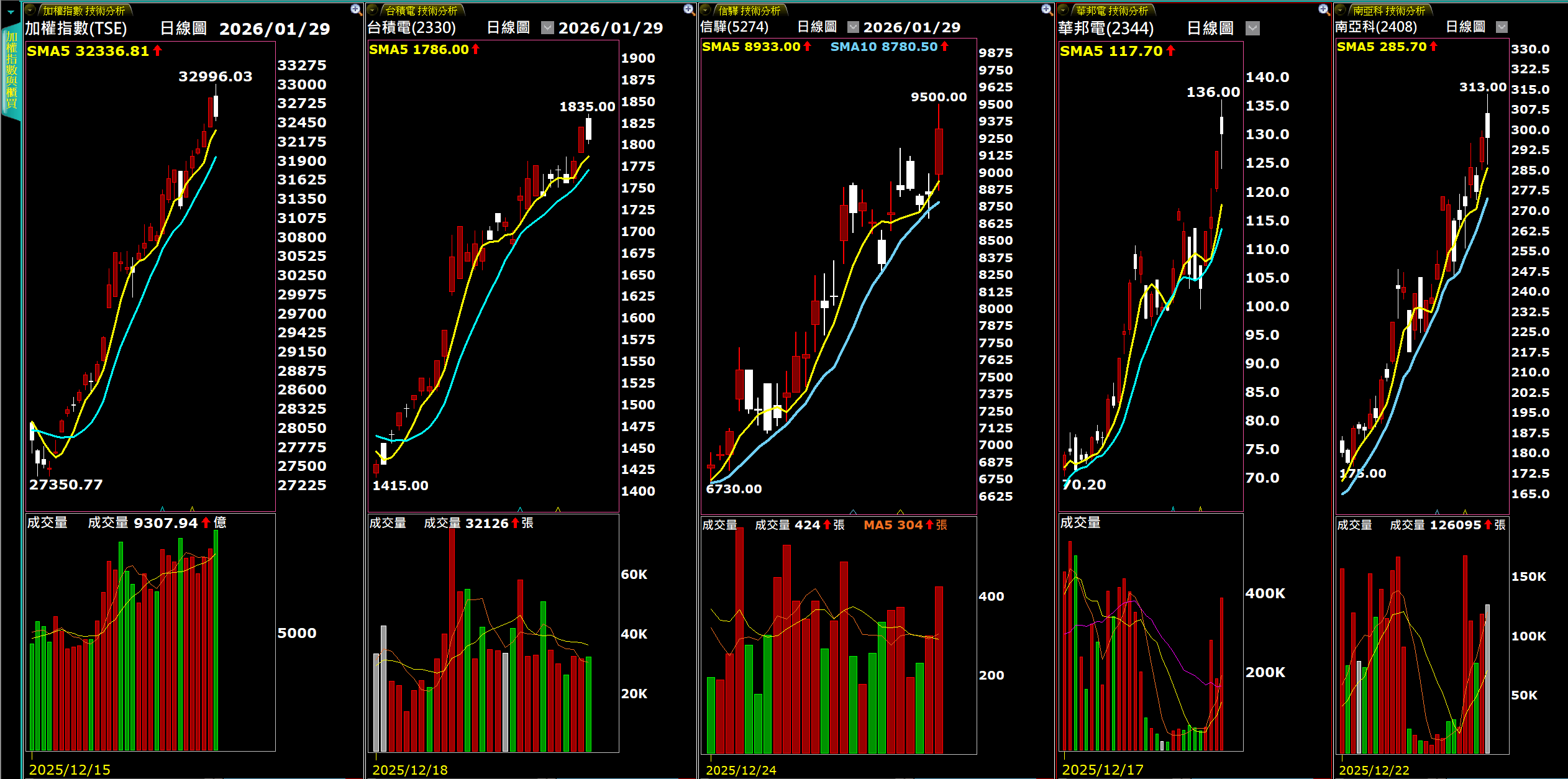
Task: Expand 日線圖 period dropdown for 台積電(2330)
Action: pos(547,28)
